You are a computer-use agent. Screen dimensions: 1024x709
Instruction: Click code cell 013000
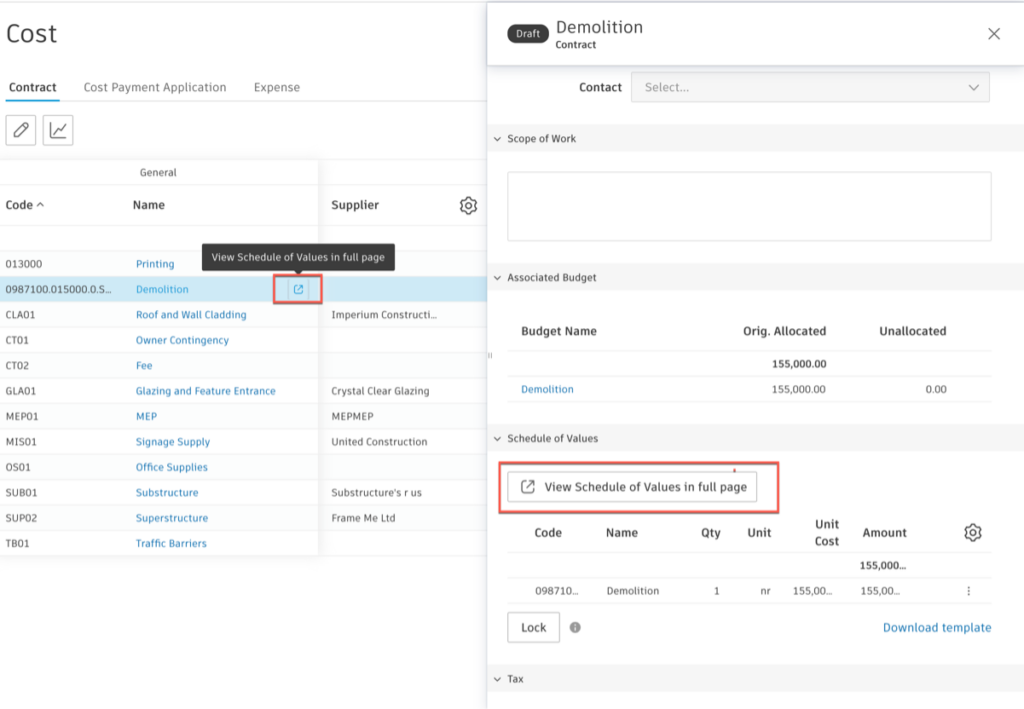click(x=24, y=264)
